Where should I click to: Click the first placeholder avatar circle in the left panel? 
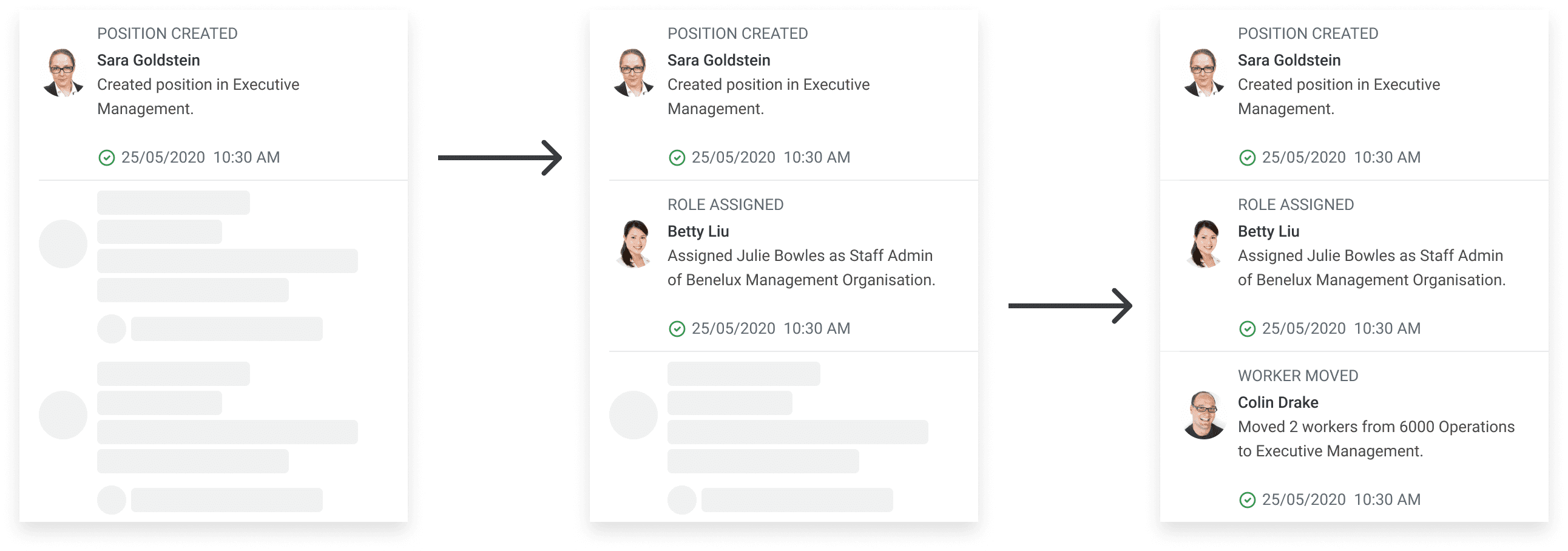[x=63, y=244]
